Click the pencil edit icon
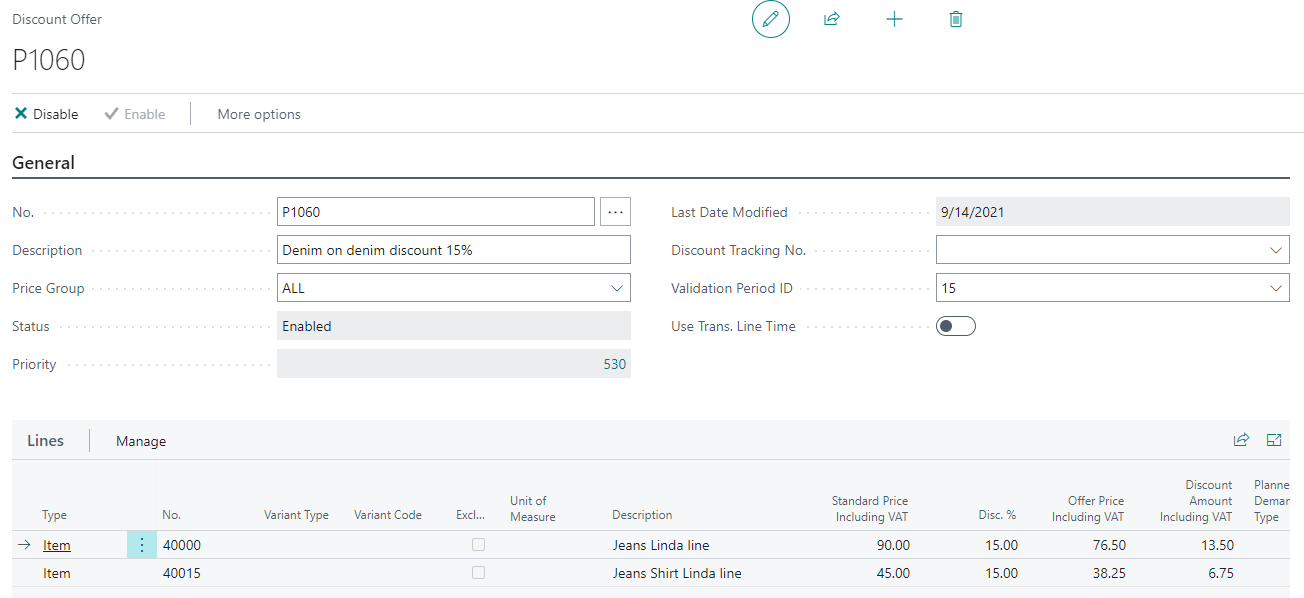1304x598 pixels. coord(770,19)
